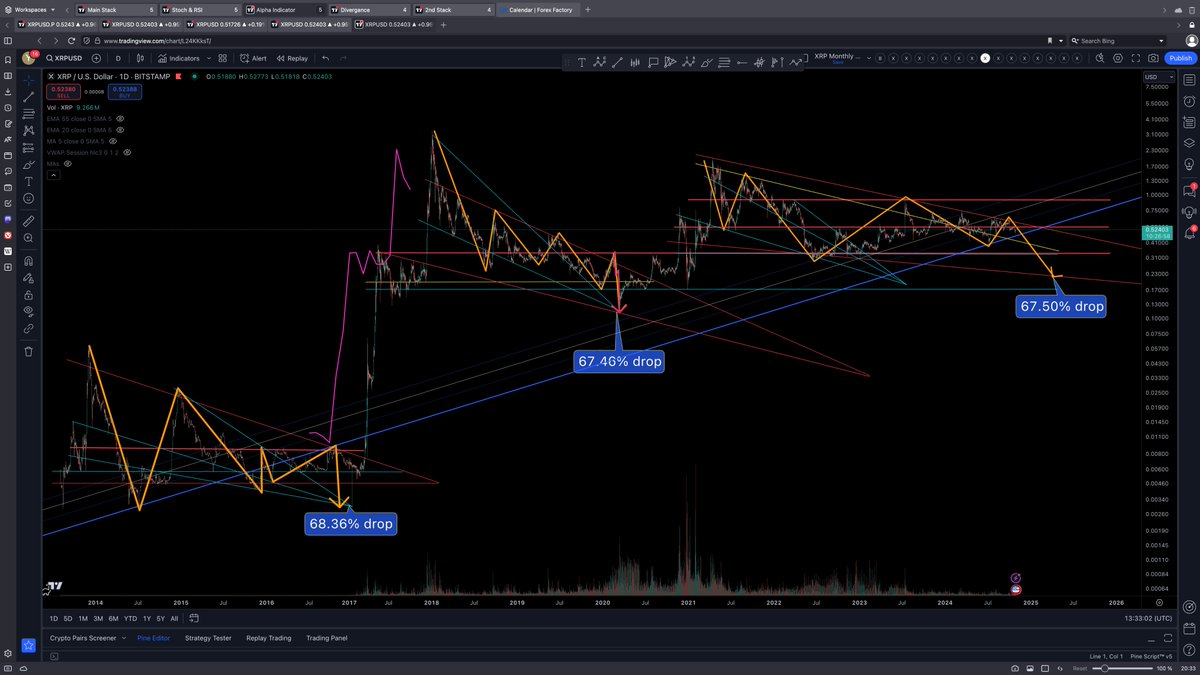Click the undo arrow in top toolbar
Image resolution: width=1200 pixels, height=675 pixels.
pyautogui.click(x=325, y=58)
